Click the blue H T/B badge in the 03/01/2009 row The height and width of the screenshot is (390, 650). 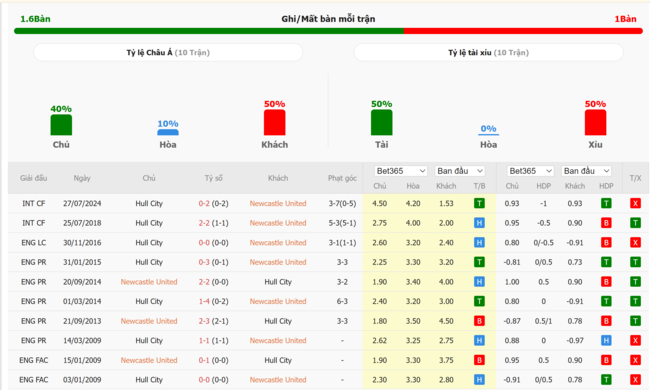click(479, 380)
